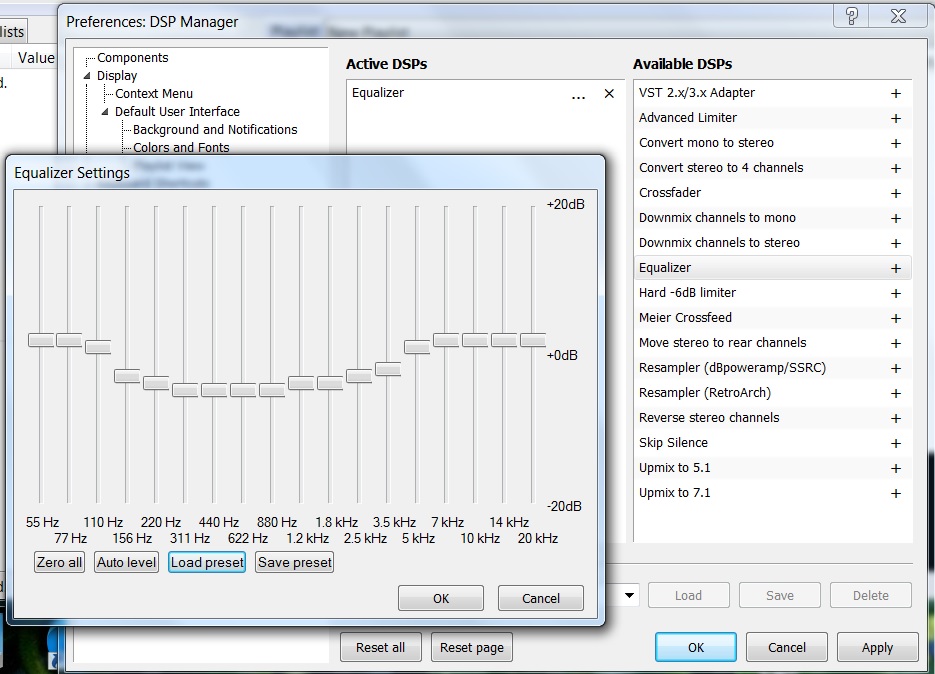This screenshot has width=935, height=674.
Task: Click Preferences window Cancel button
Action: coord(787,648)
